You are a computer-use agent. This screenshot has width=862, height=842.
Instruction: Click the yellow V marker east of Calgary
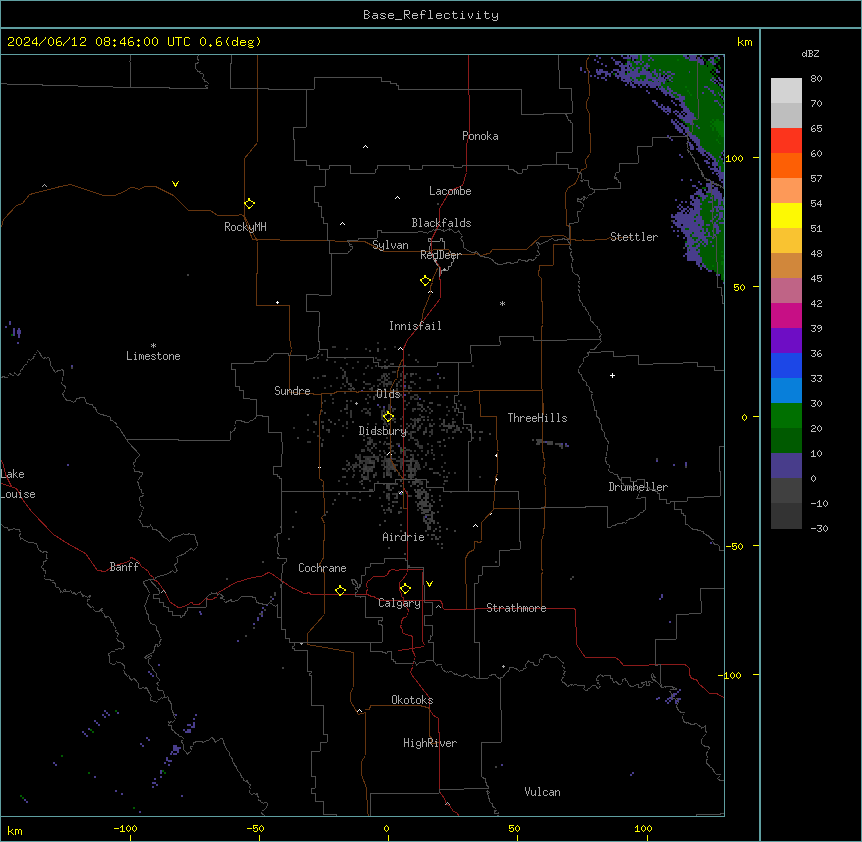click(429, 584)
